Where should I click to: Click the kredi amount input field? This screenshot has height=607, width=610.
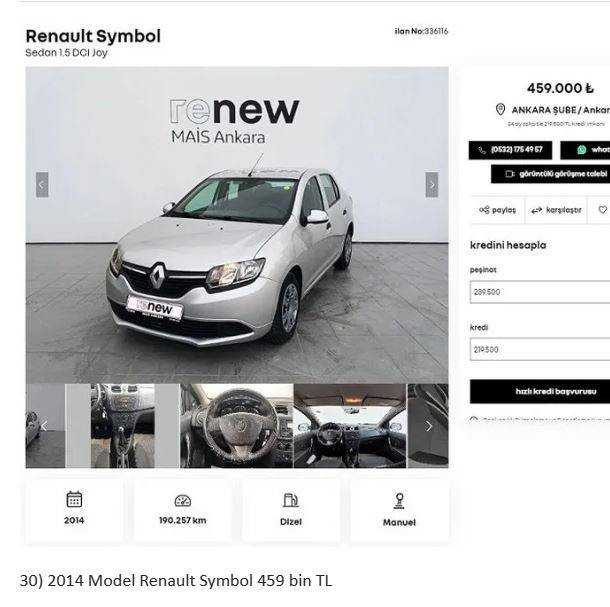[x=540, y=349]
